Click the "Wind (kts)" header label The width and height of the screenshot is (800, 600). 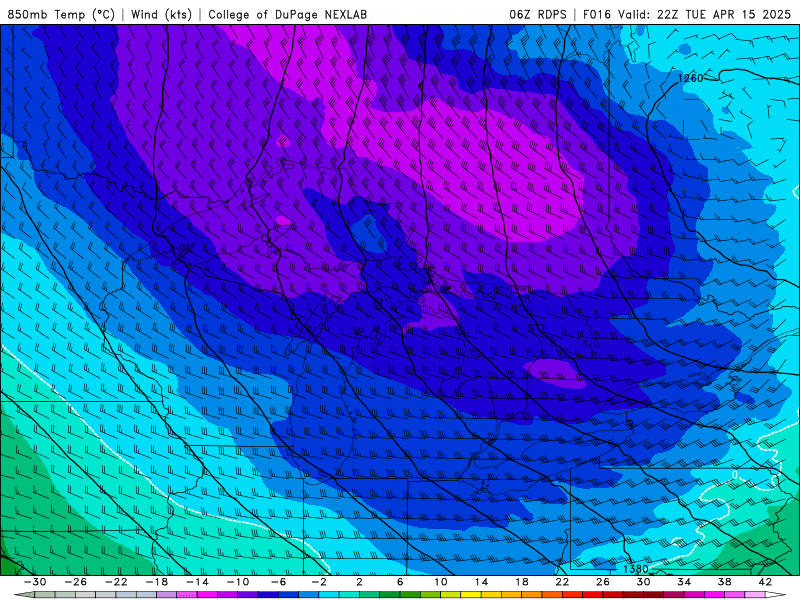161,14
